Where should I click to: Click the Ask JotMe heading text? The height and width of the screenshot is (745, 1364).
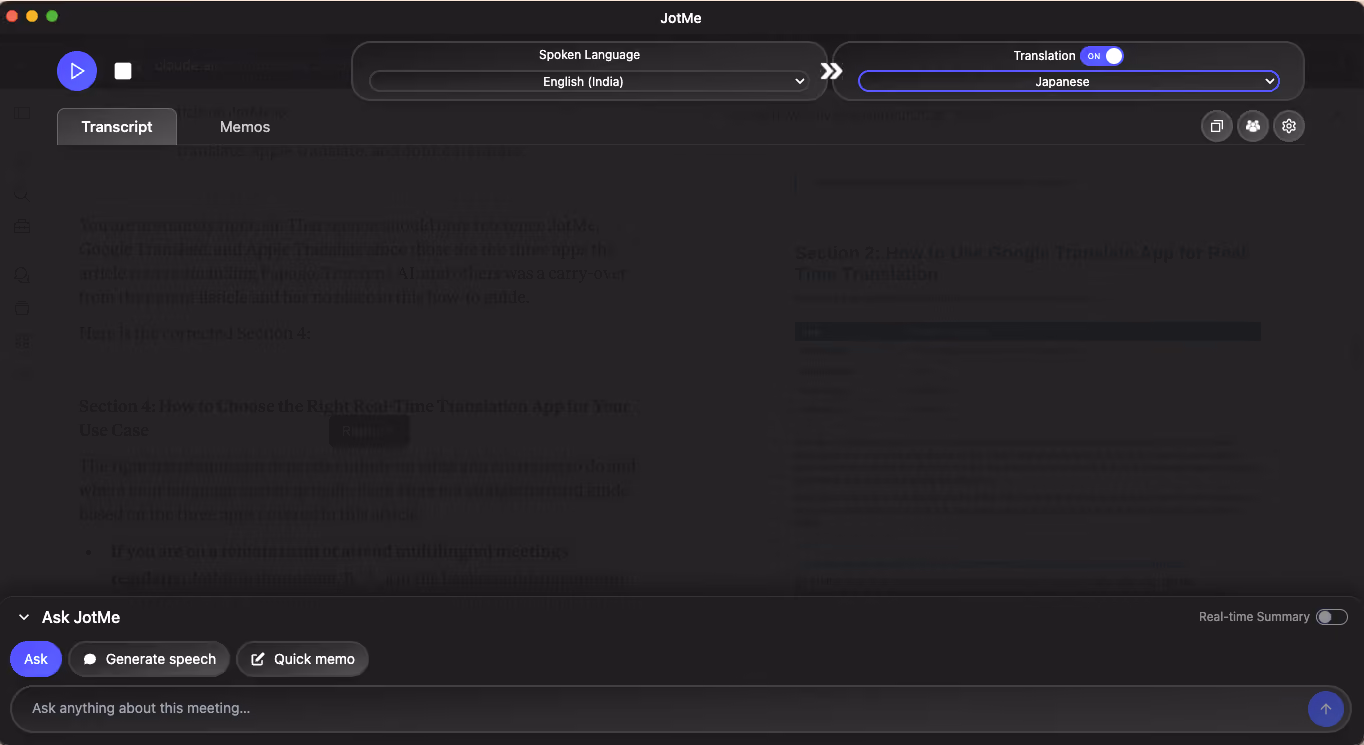click(x=81, y=618)
